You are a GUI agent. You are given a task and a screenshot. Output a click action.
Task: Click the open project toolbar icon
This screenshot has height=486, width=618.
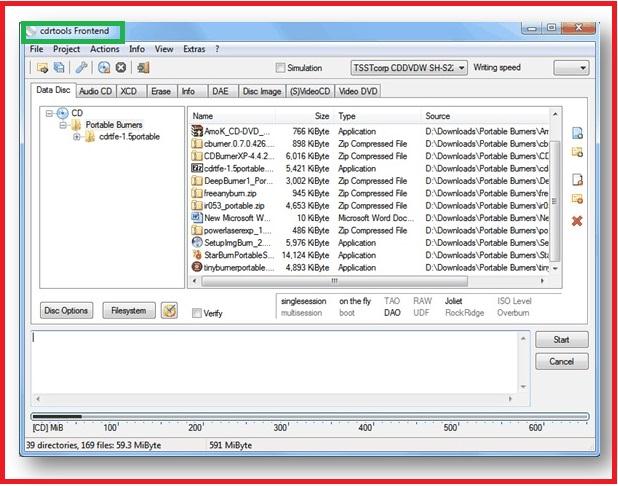pos(43,68)
